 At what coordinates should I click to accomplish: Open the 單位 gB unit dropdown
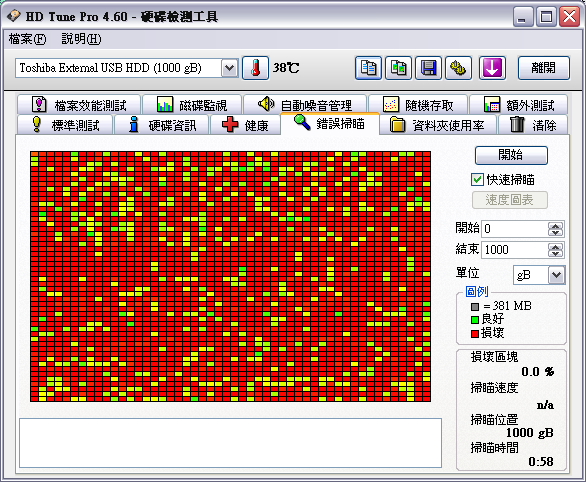click(556, 275)
